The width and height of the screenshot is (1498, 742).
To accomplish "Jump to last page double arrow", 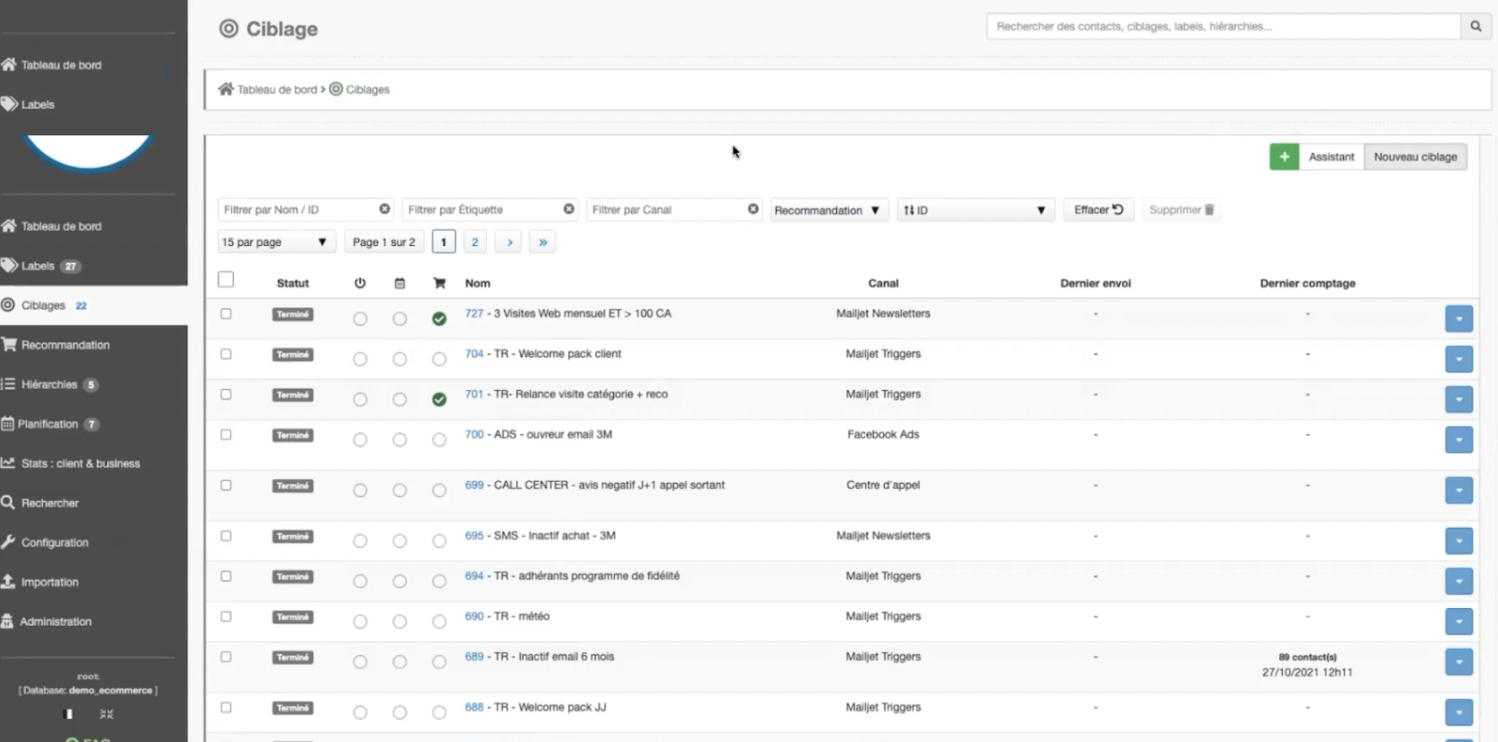I will [x=543, y=242].
